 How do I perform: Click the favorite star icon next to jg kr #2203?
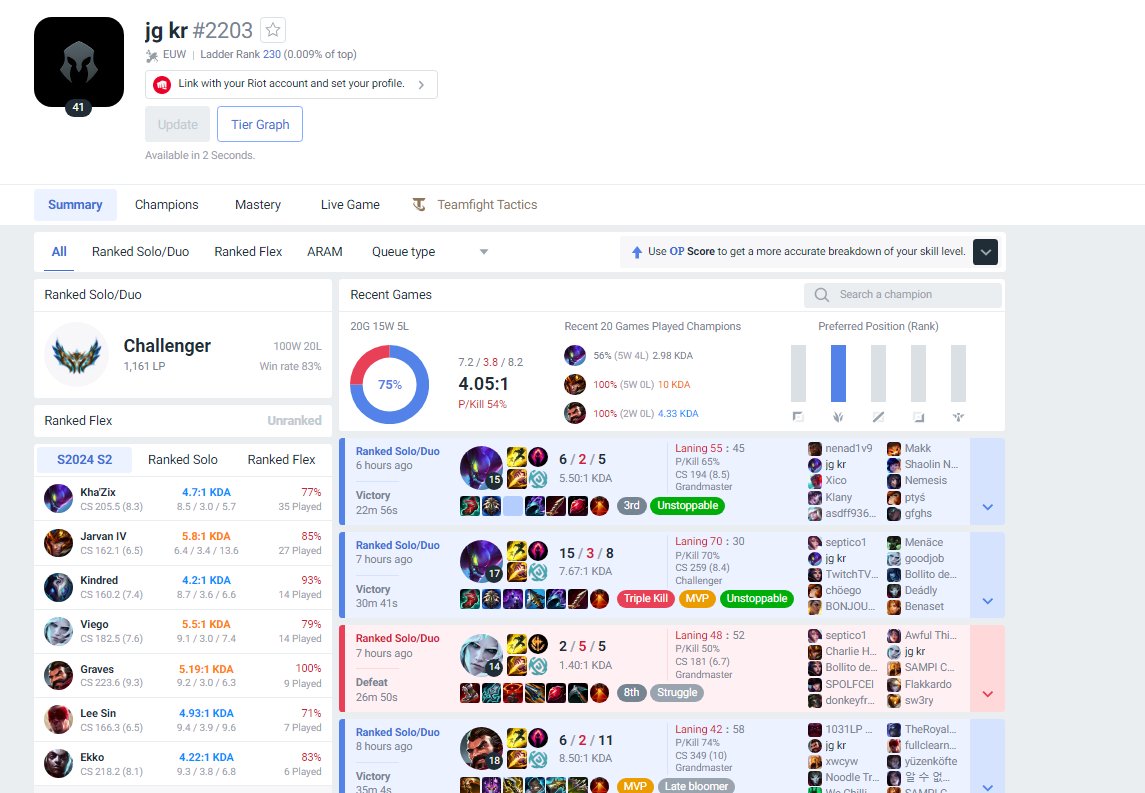coord(273,30)
